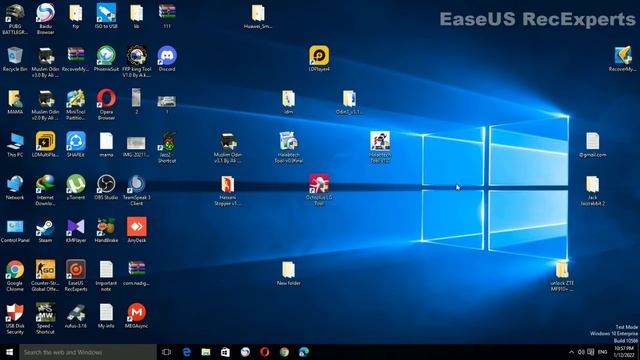Select the MEGAsync desktop icon
The width and height of the screenshot is (640, 360).
pyautogui.click(x=137, y=315)
